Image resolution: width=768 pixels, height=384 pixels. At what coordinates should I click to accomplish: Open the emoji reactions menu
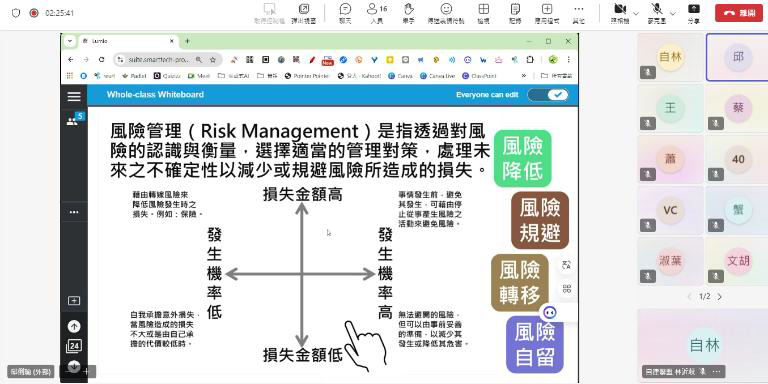446,13
